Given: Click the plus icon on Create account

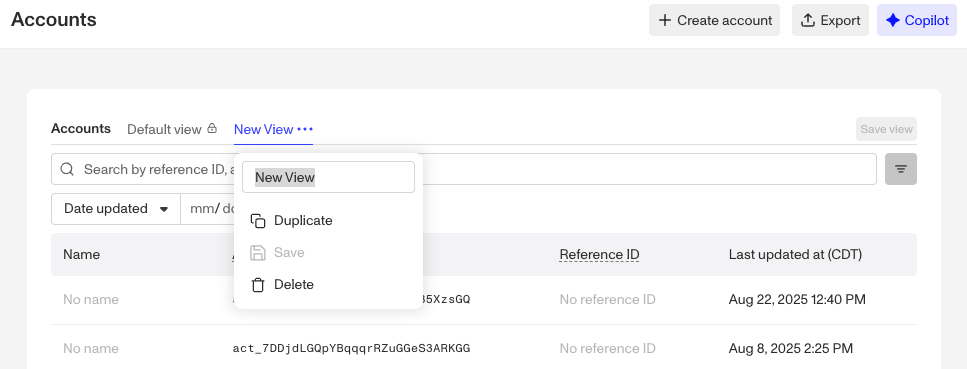Looking at the screenshot, I should point(664,20).
